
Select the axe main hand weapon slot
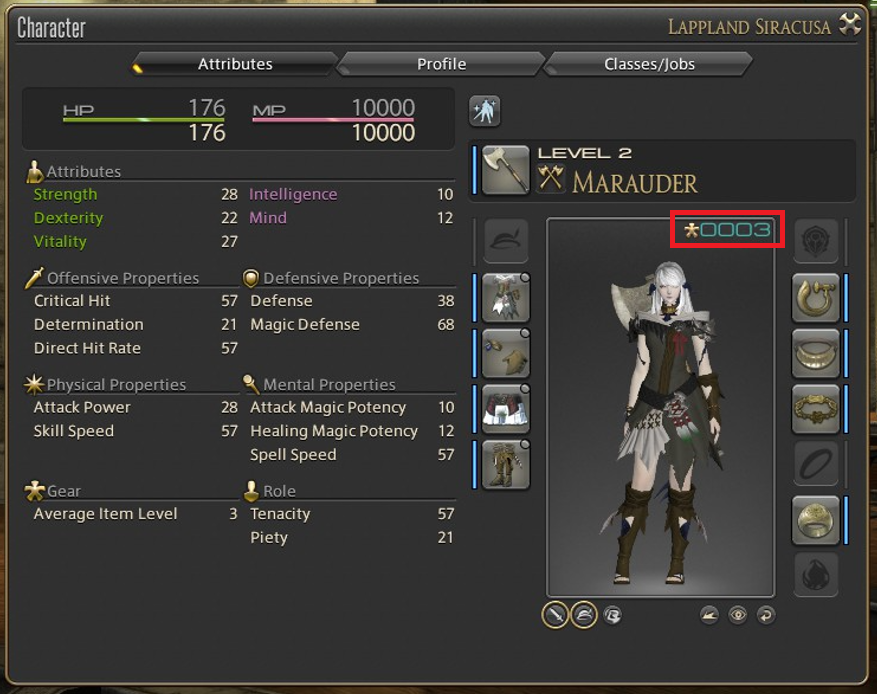[506, 170]
